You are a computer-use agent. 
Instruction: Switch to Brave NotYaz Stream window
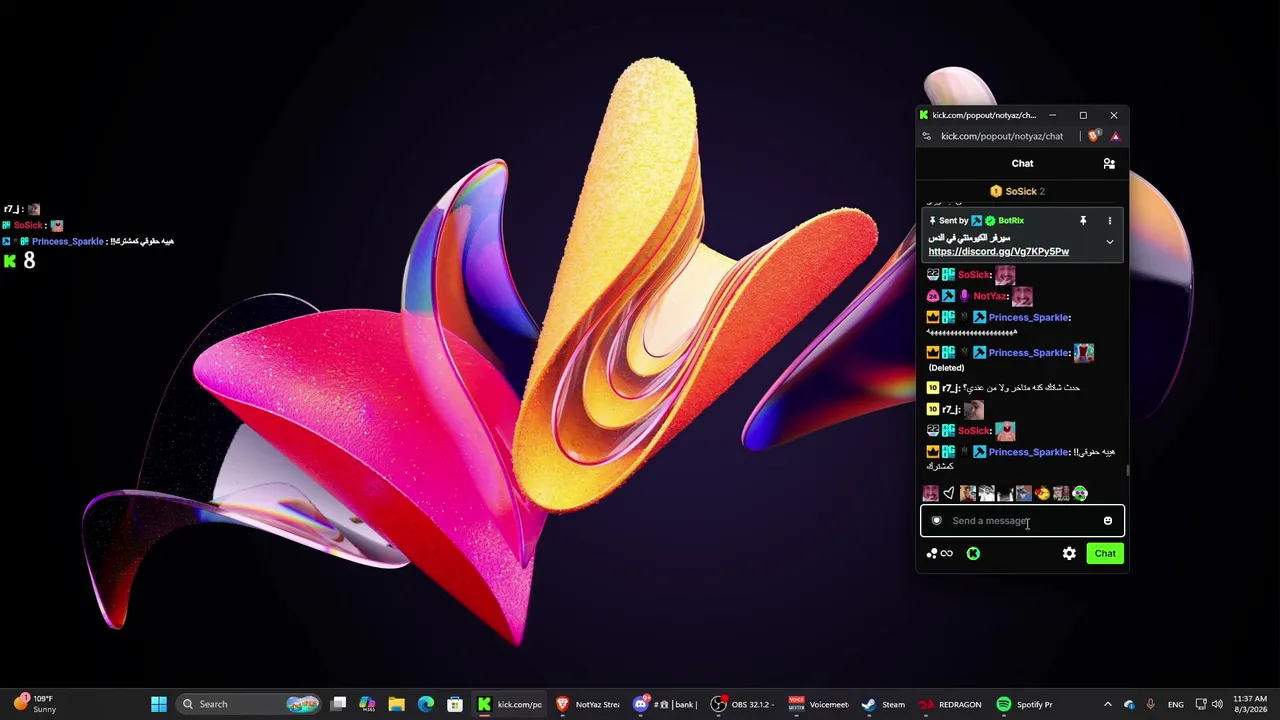tap(588, 704)
